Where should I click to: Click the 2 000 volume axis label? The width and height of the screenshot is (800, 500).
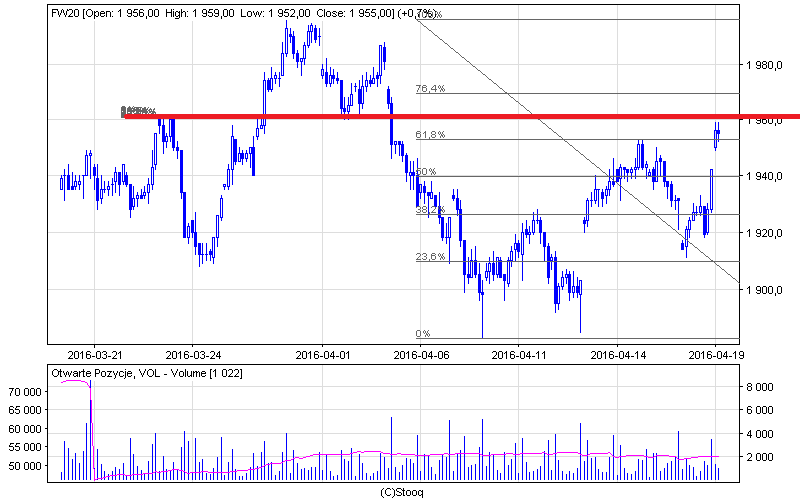(x=760, y=457)
